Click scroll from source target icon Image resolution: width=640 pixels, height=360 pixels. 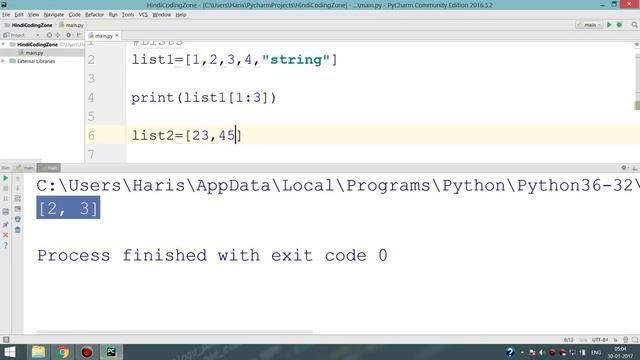click(x=49, y=35)
